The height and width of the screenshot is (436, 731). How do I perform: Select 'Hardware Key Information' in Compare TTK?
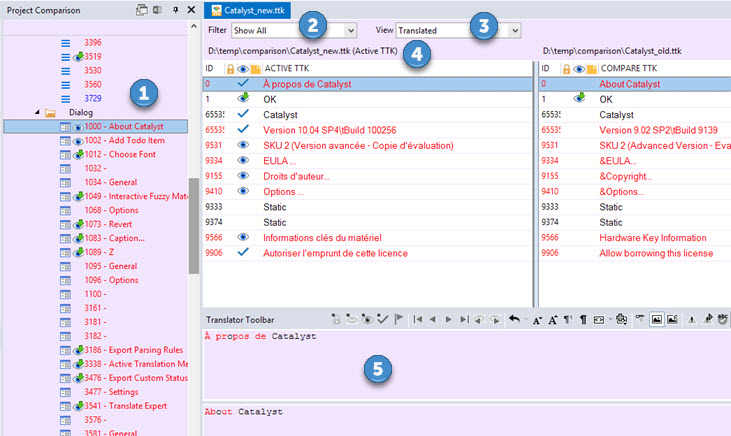pos(653,238)
